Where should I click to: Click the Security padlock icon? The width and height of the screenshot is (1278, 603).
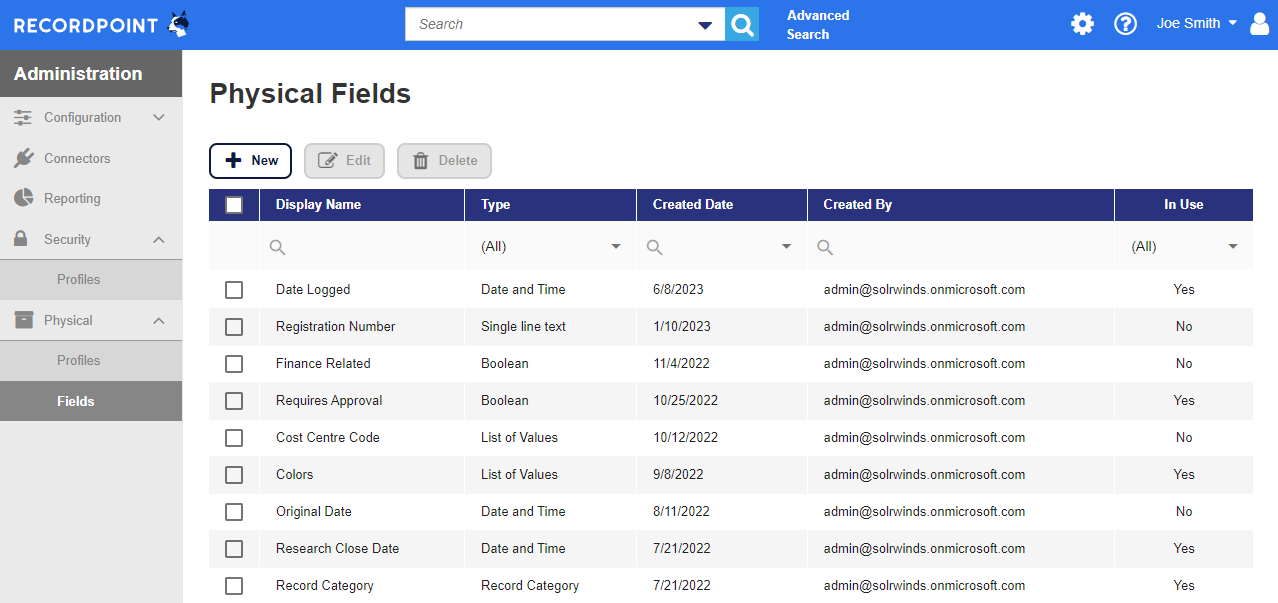[x=21, y=239]
